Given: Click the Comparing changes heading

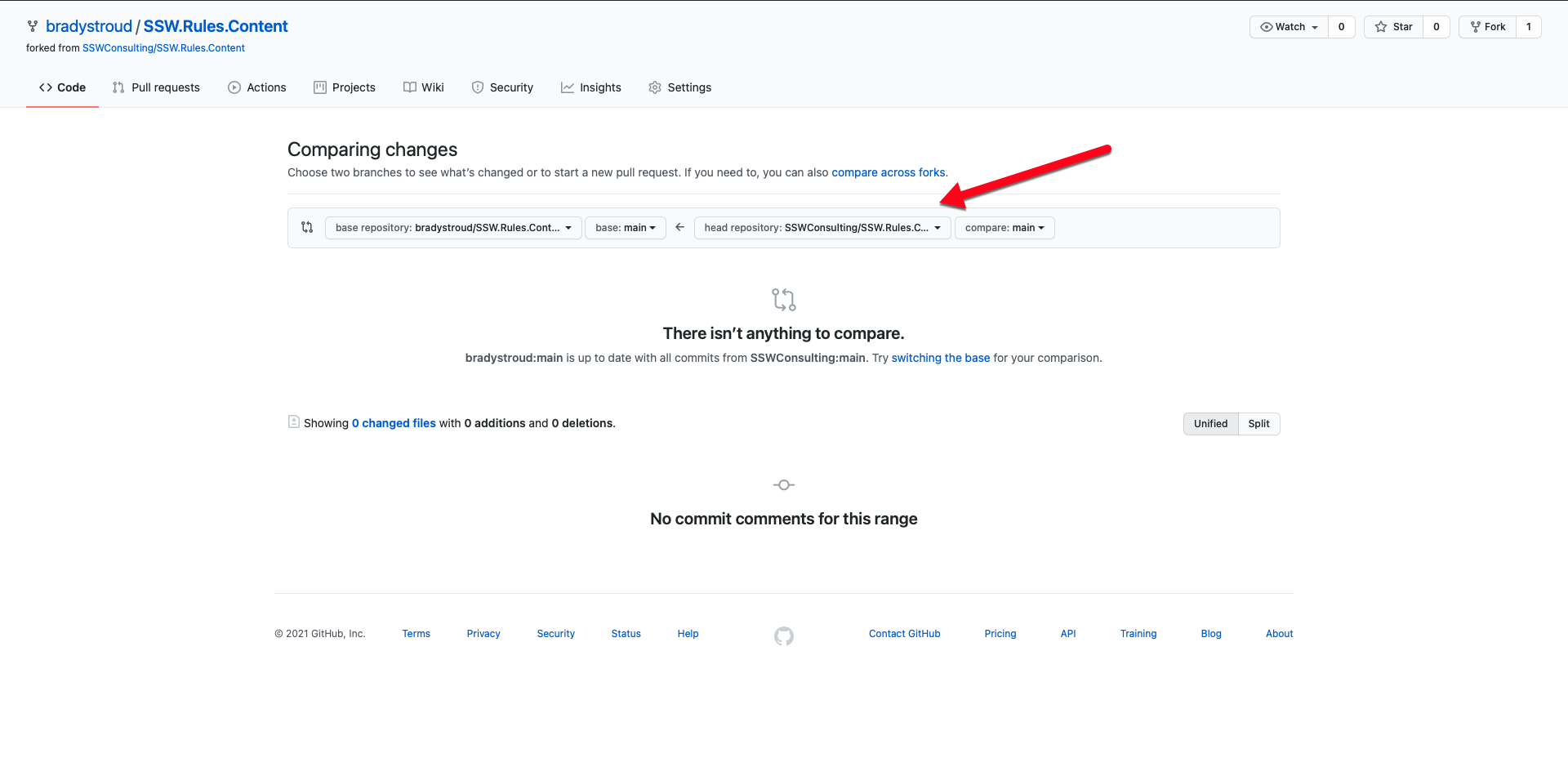Looking at the screenshot, I should pyautogui.click(x=372, y=149).
